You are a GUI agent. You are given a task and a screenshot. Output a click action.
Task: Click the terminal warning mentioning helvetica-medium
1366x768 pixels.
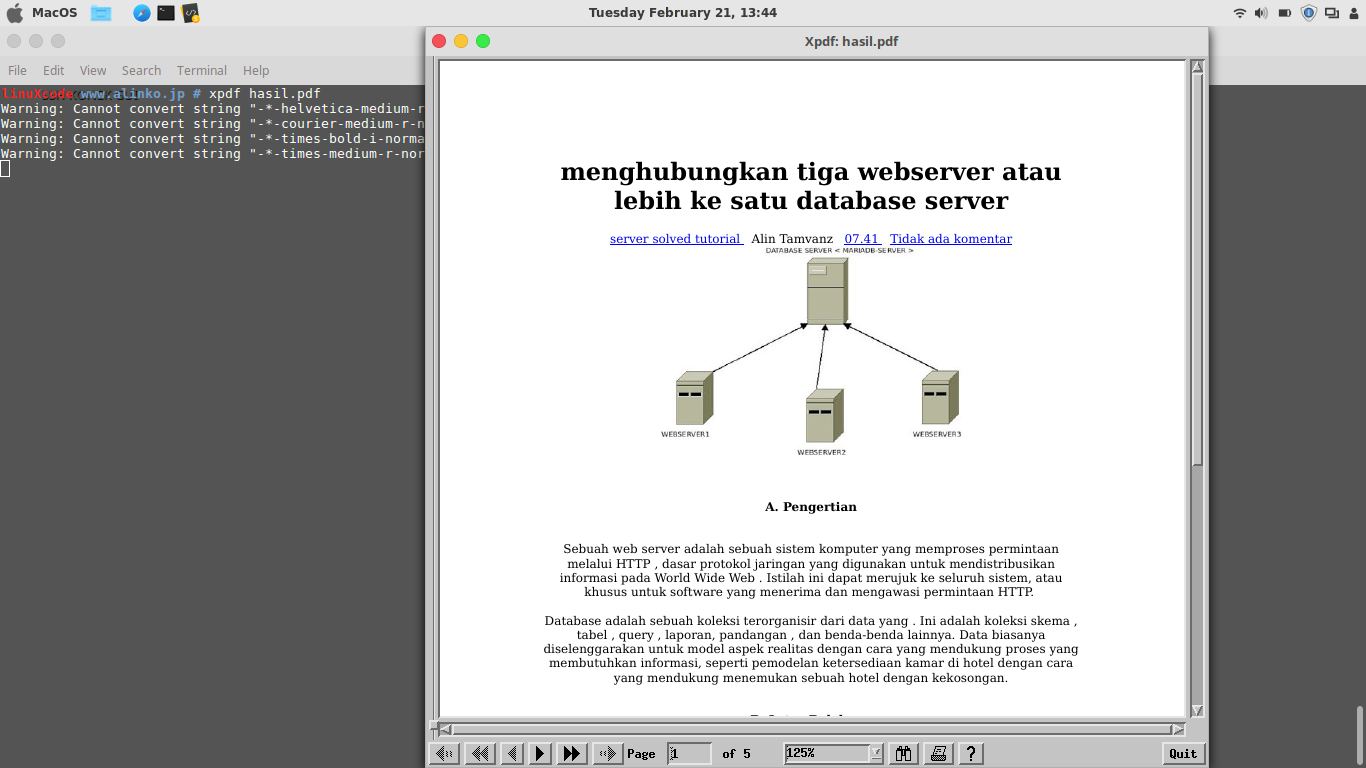213,109
